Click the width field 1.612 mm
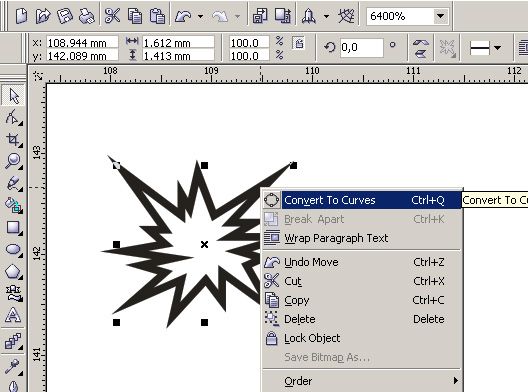Screen dimensions: 528x392 pyautogui.click(x=178, y=43)
